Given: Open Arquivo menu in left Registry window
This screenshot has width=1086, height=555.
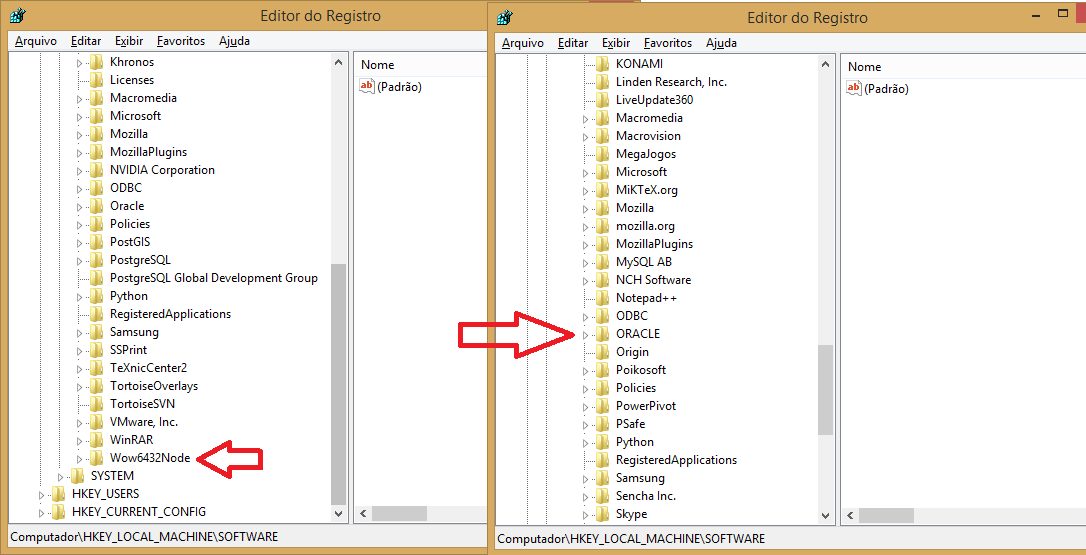Looking at the screenshot, I should click(x=36, y=41).
